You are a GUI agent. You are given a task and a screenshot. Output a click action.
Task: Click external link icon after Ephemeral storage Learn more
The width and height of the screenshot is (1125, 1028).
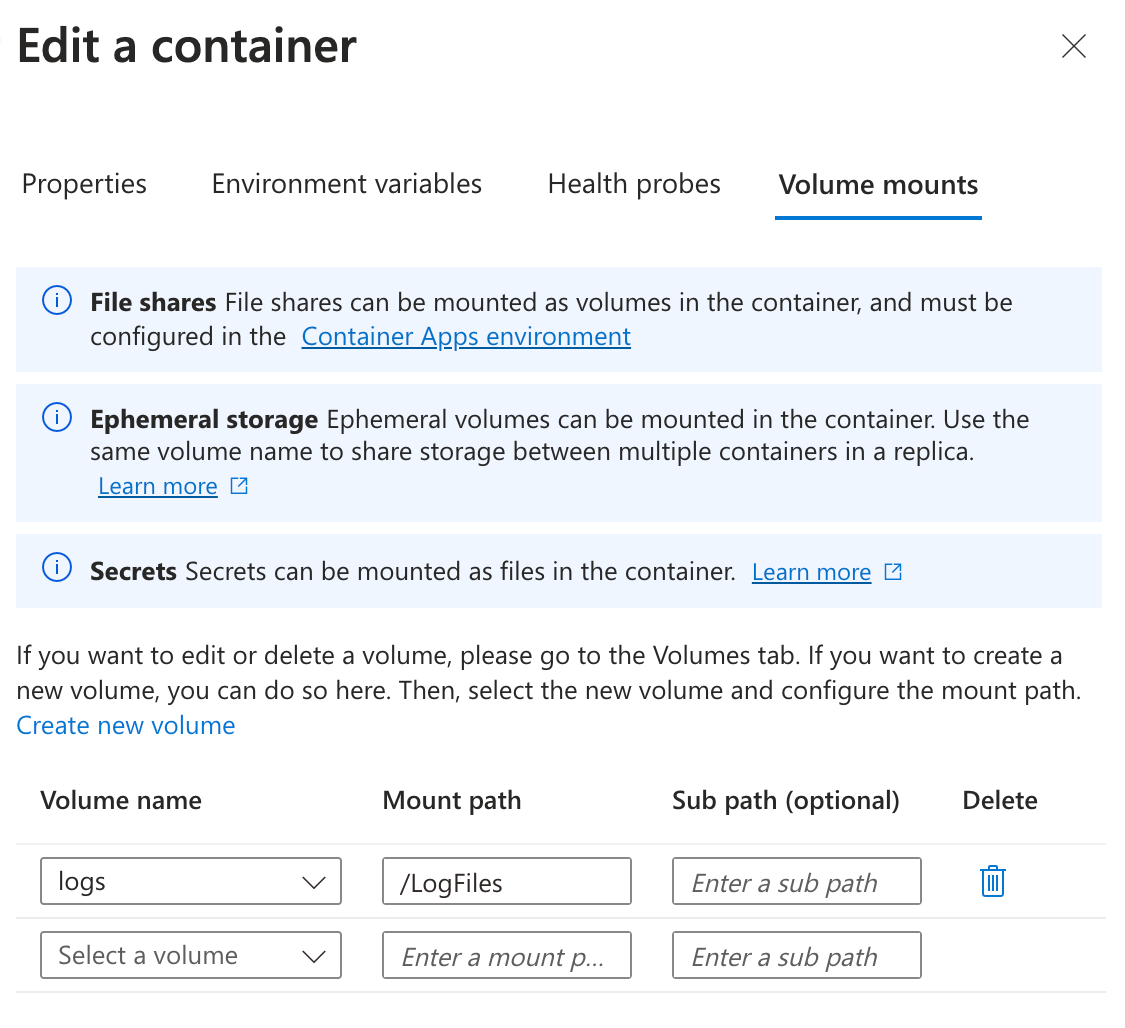(238, 485)
